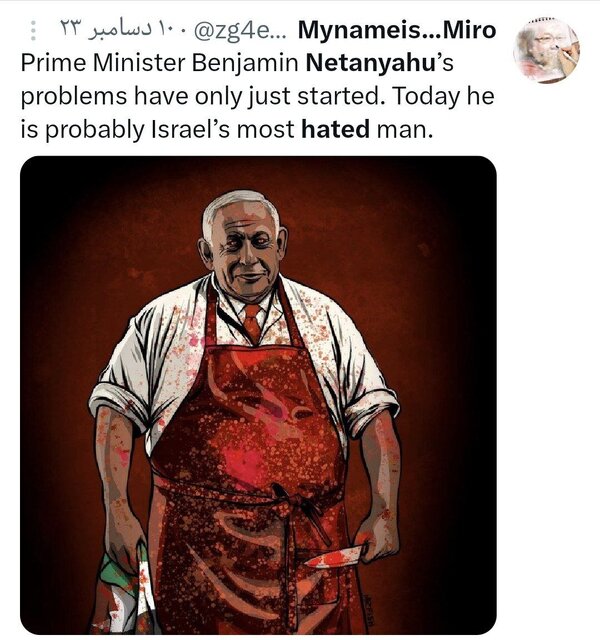This screenshot has height=640, width=600.
Task: Click the phrase "Today he" in tweet
Action: [x=444, y=97]
